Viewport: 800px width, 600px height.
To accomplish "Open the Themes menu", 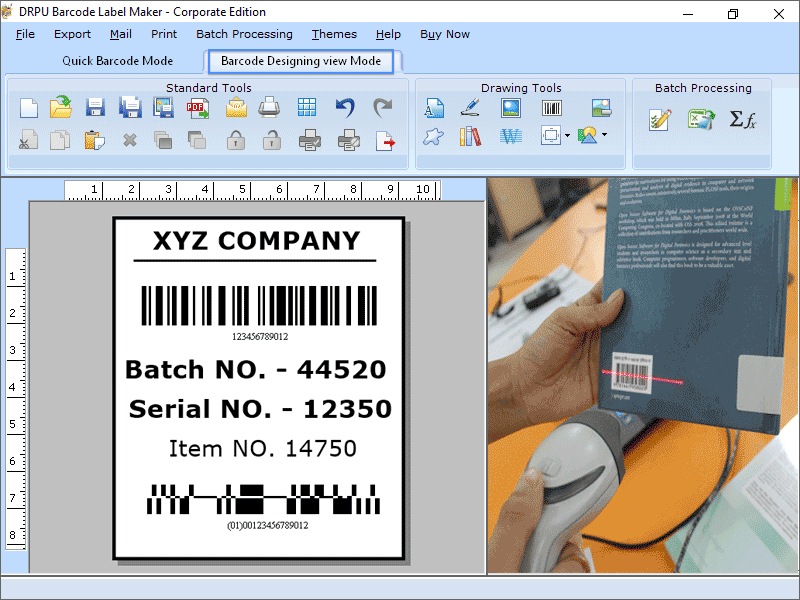I will 334,34.
